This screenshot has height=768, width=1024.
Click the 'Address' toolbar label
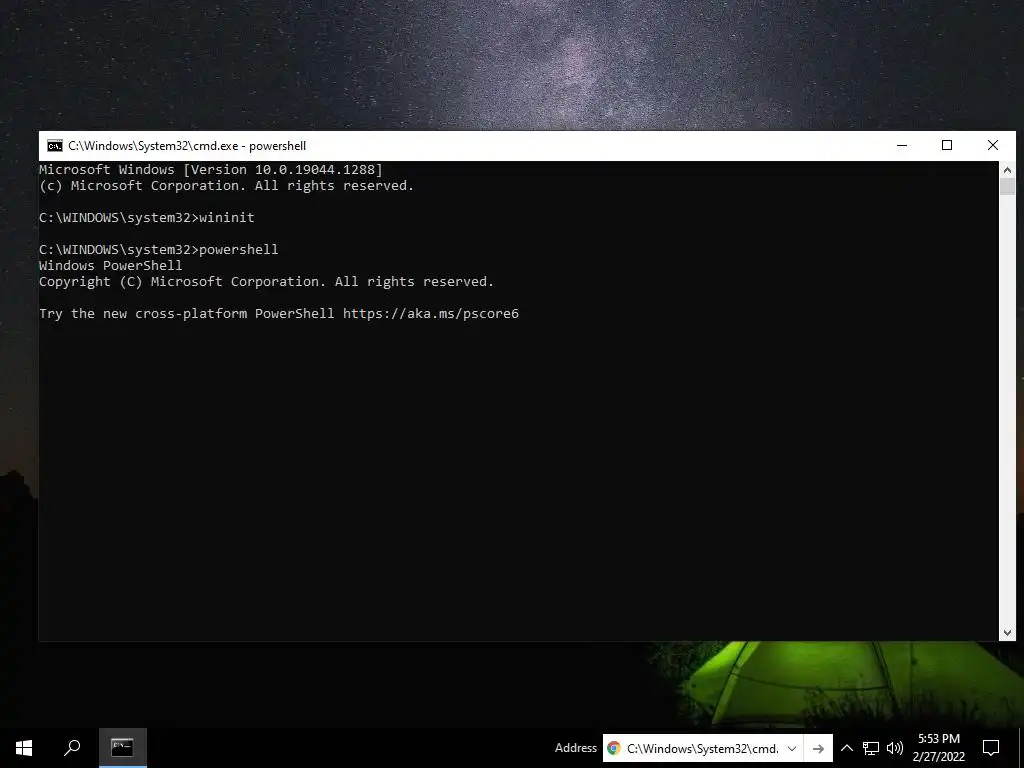click(x=575, y=748)
